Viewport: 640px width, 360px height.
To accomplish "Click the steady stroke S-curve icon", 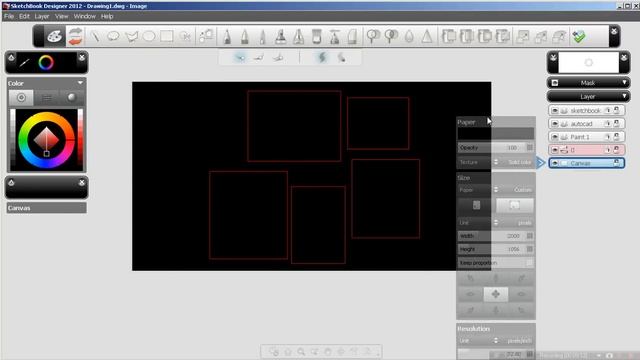I will tap(322, 58).
